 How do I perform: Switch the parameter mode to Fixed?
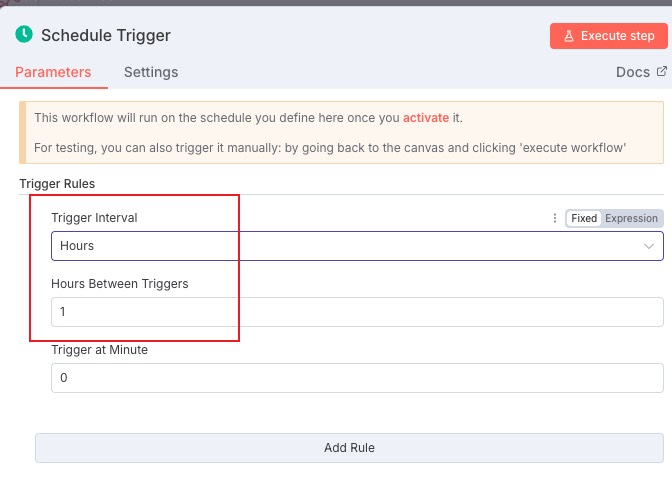pos(584,218)
